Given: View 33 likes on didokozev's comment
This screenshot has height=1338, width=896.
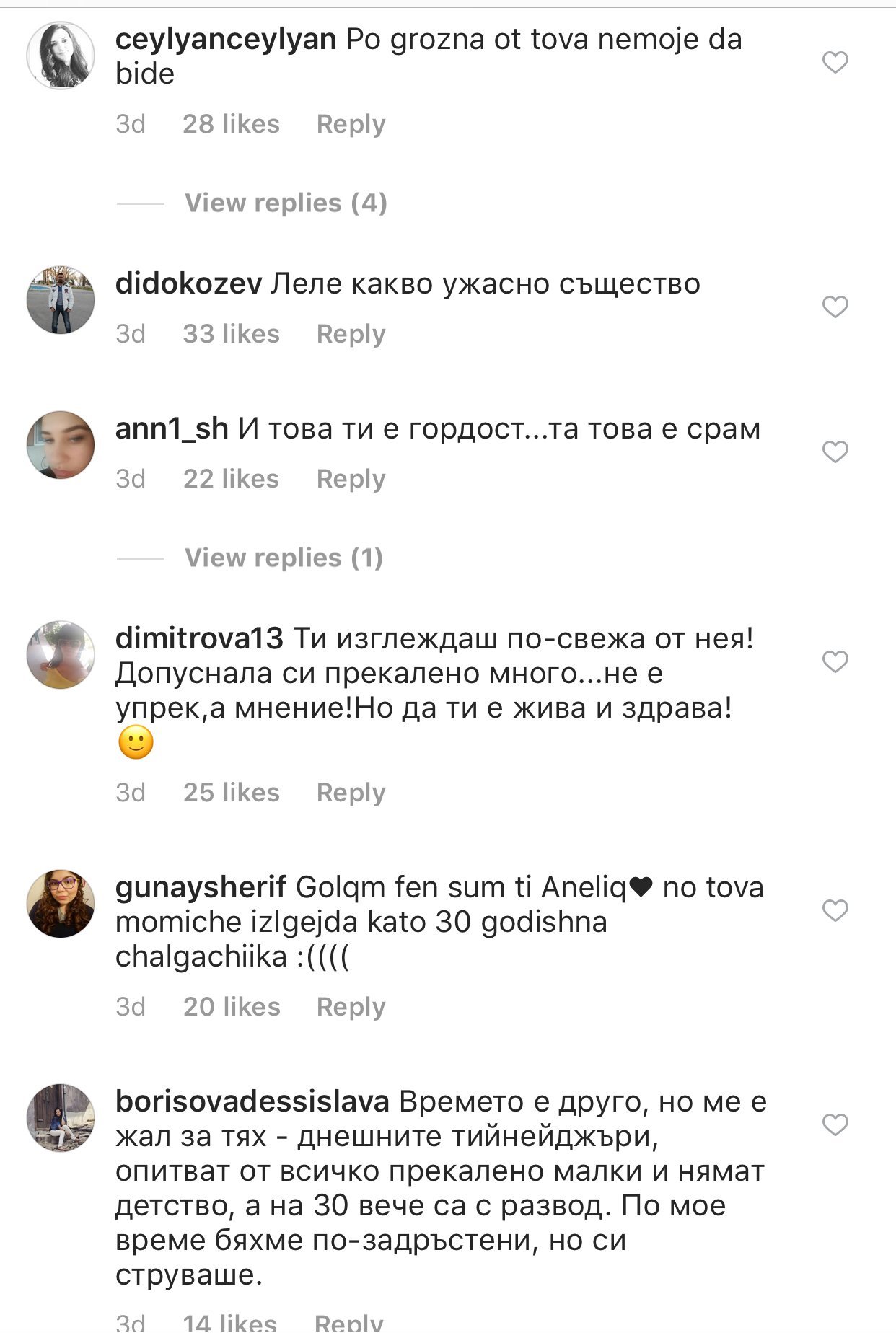Looking at the screenshot, I should [x=231, y=334].
